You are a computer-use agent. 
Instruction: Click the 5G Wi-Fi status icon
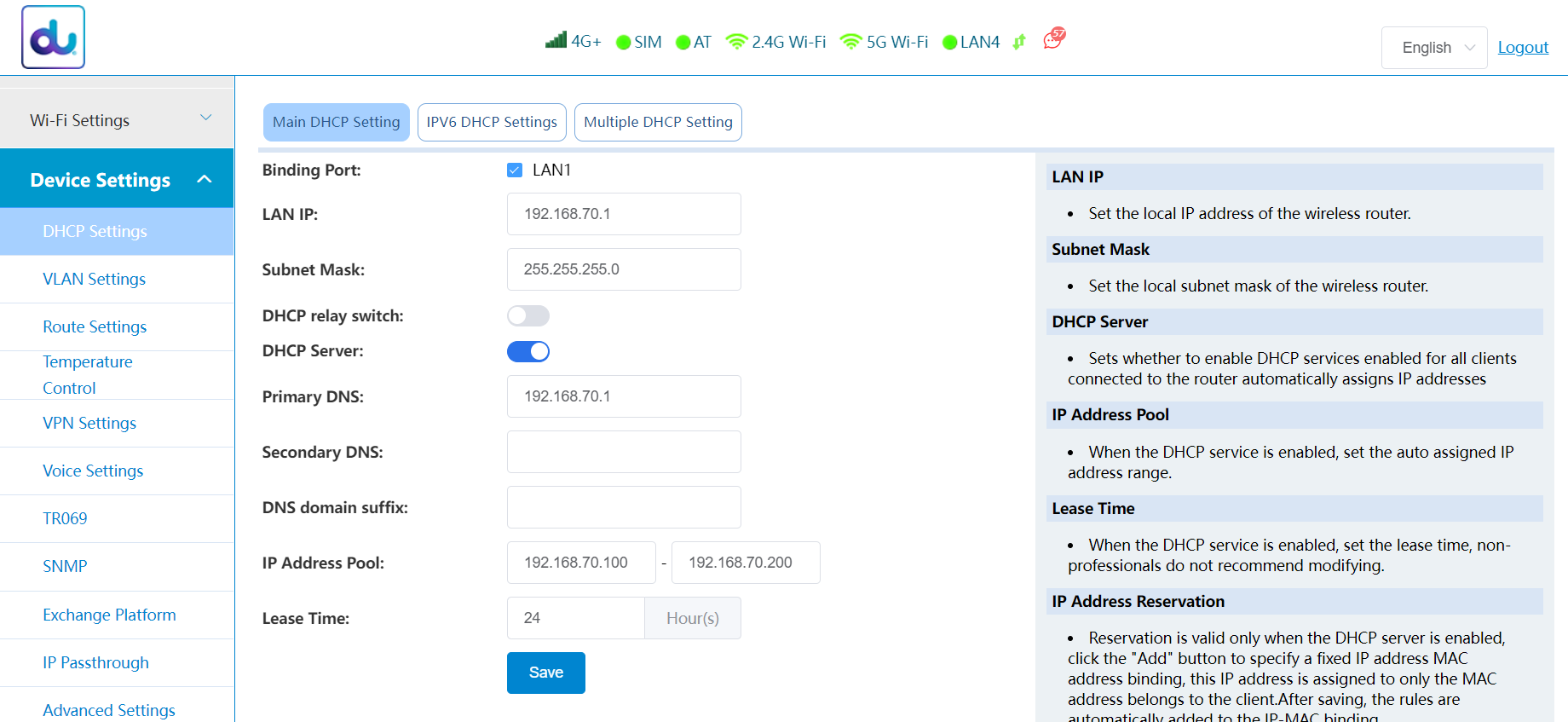[x=850, y=42]
